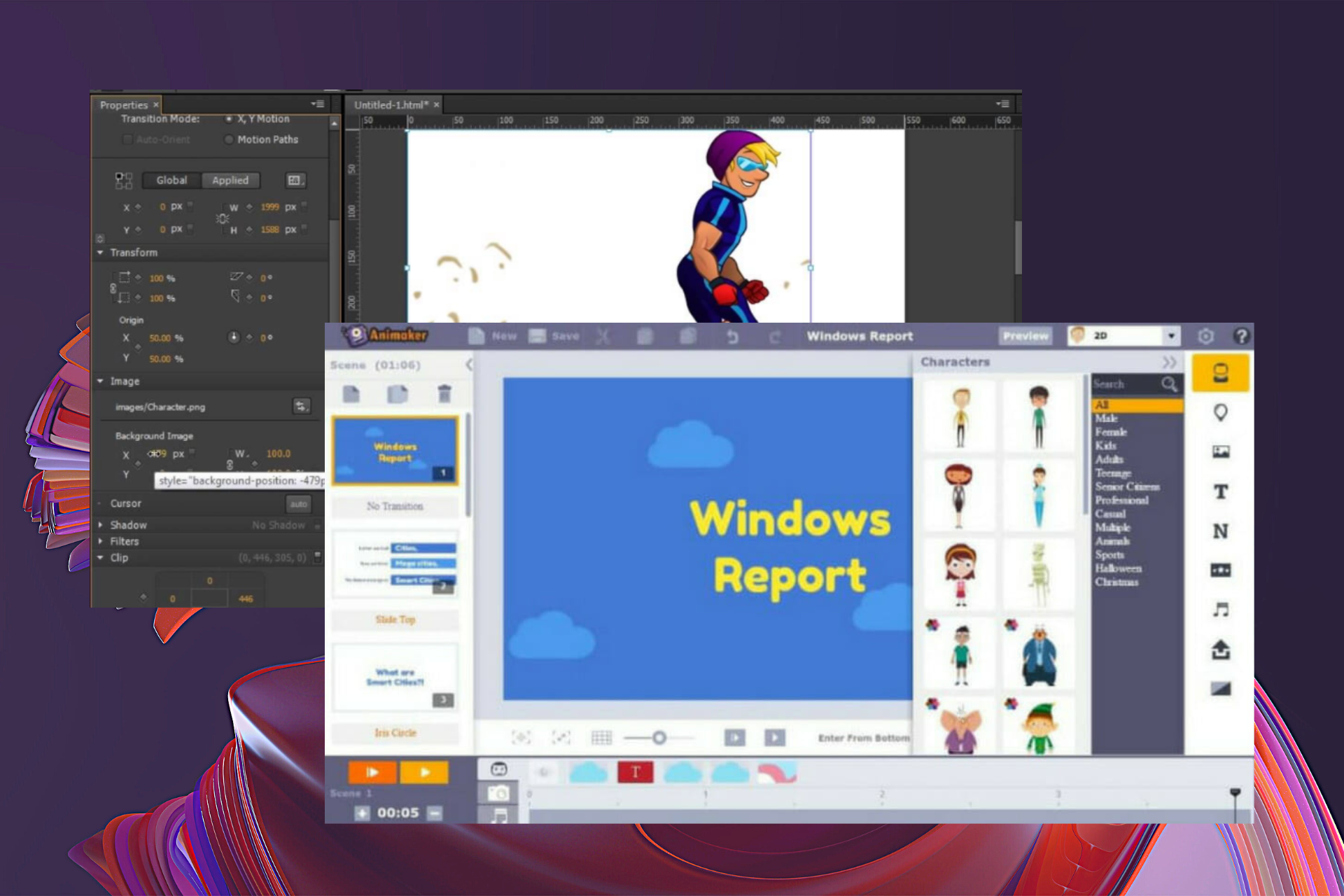Open the Transitions gradient icon in sidebar

coord(1220,689)
